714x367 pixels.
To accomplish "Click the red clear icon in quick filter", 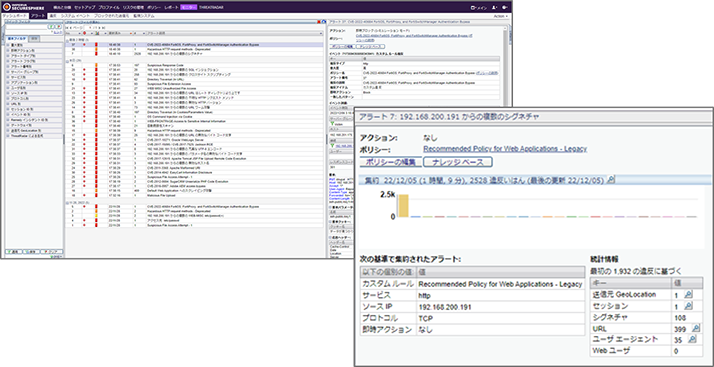I will coord(58,27).
